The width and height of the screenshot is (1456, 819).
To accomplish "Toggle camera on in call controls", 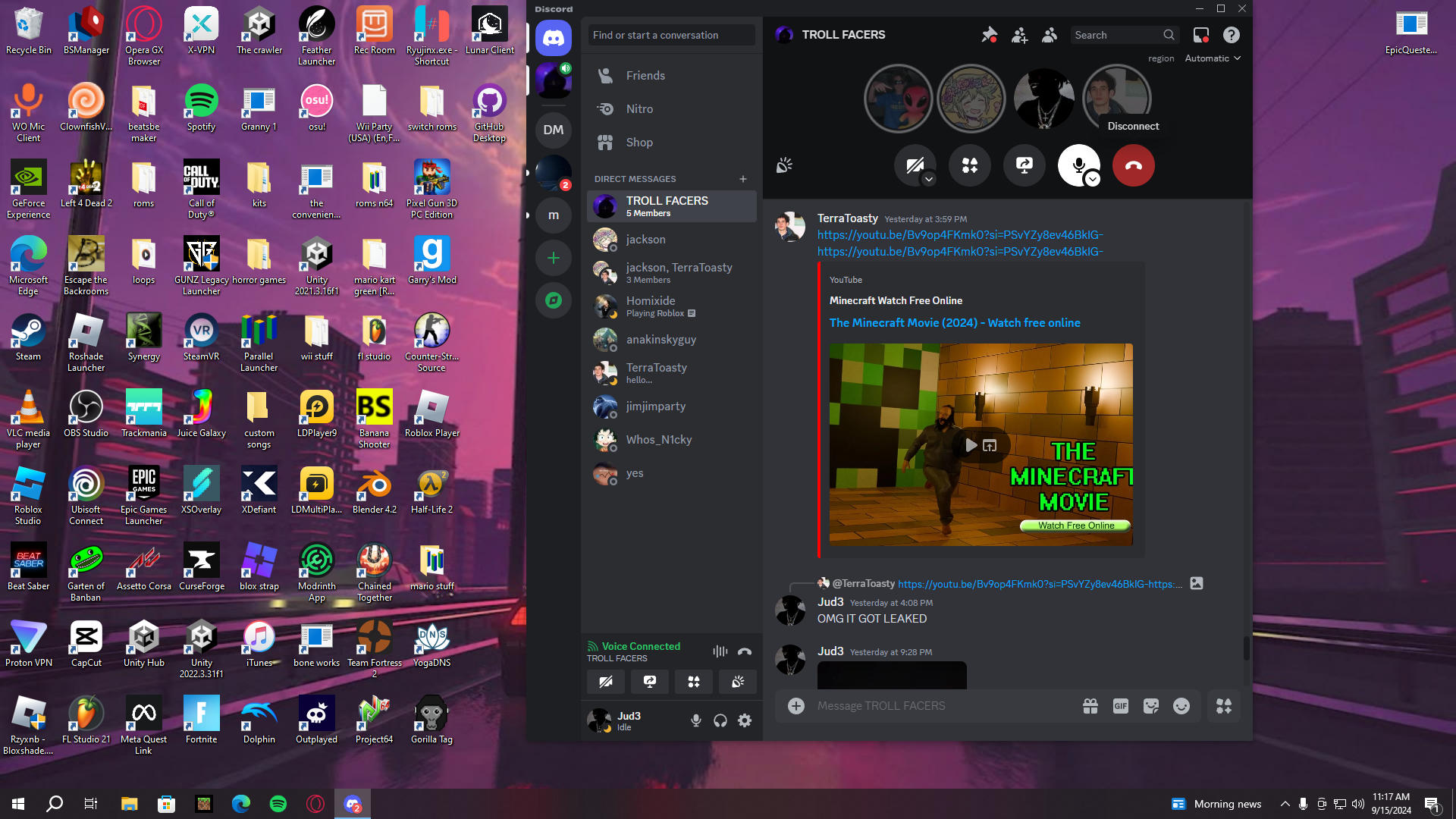I will tap(914, 164).
